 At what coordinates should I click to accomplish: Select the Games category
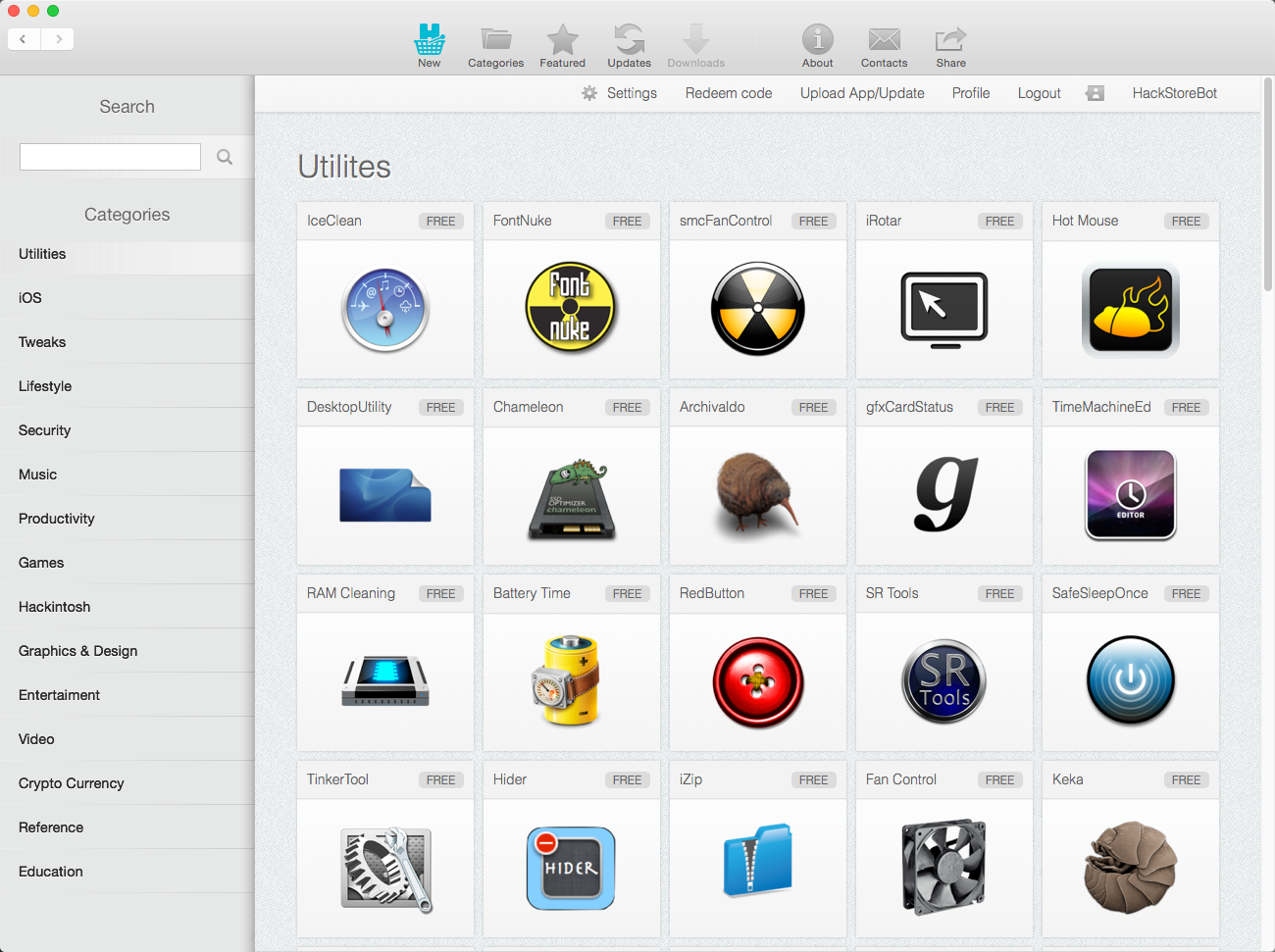127,563
